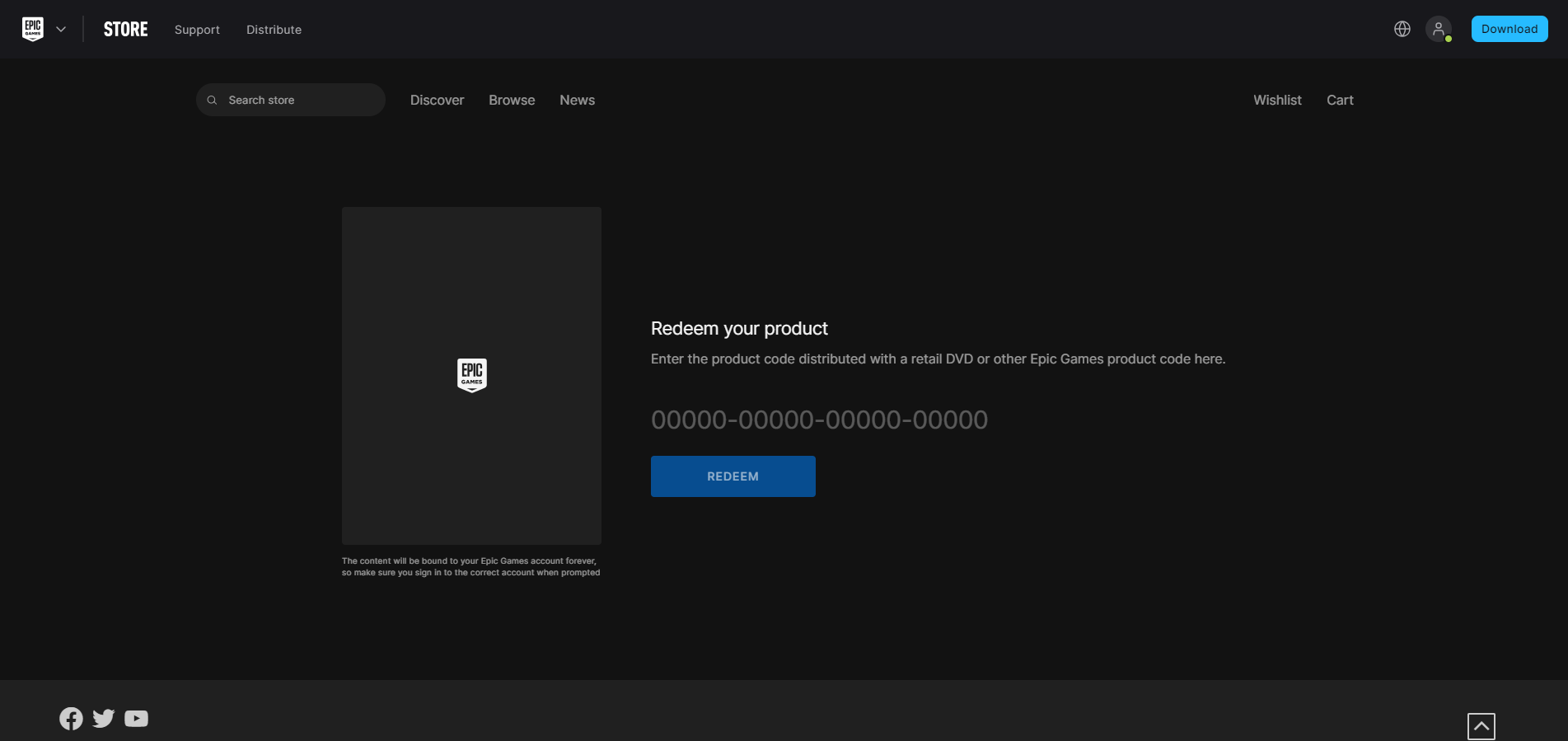Click the Download button
Image resolution: width=1568 pixels, height=741 pixels.
pos(1509,29)
